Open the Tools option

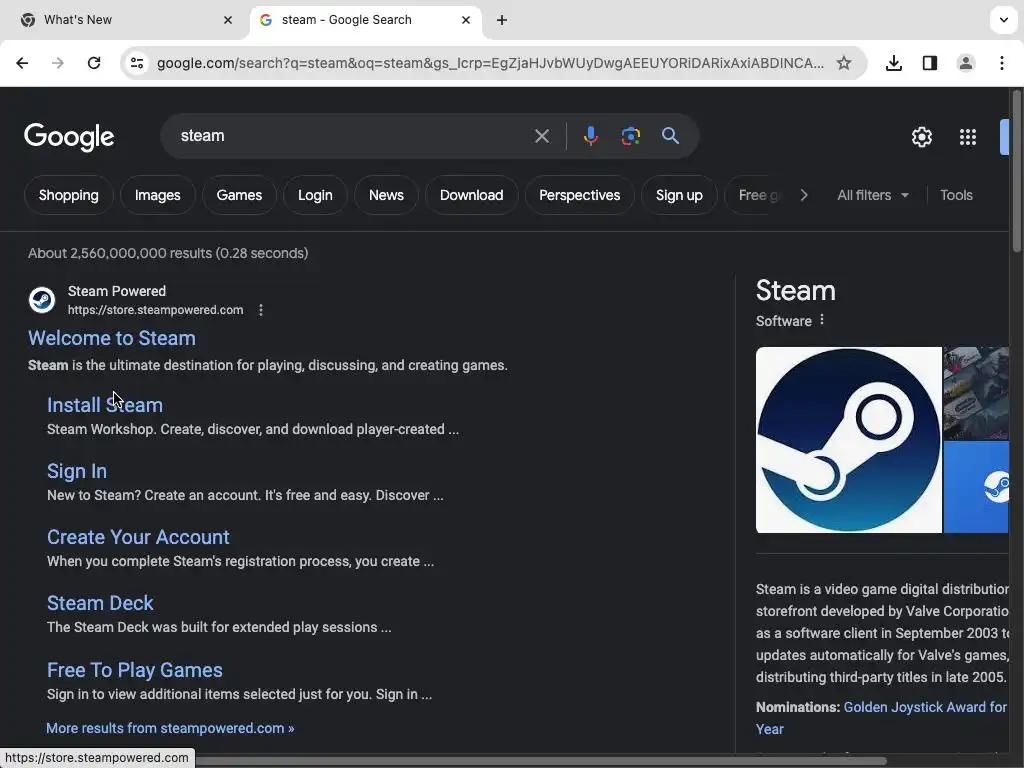(956, 195)
